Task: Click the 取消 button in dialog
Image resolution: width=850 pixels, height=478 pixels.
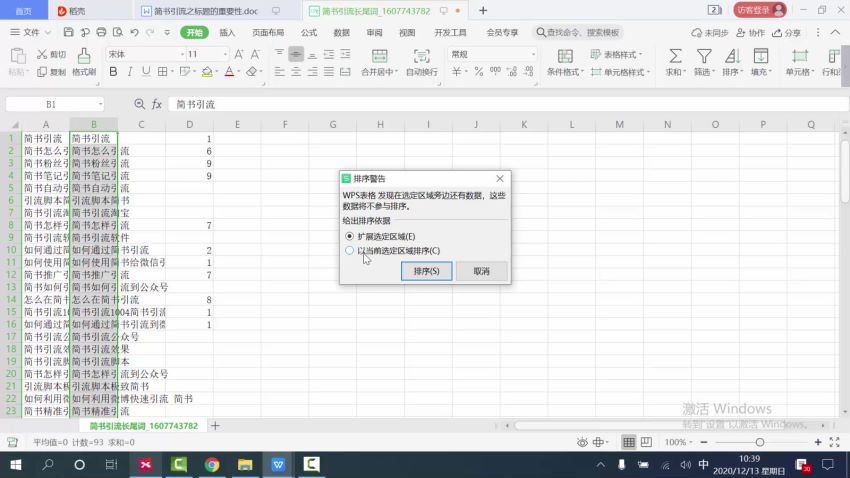Action: coord(481,271)
